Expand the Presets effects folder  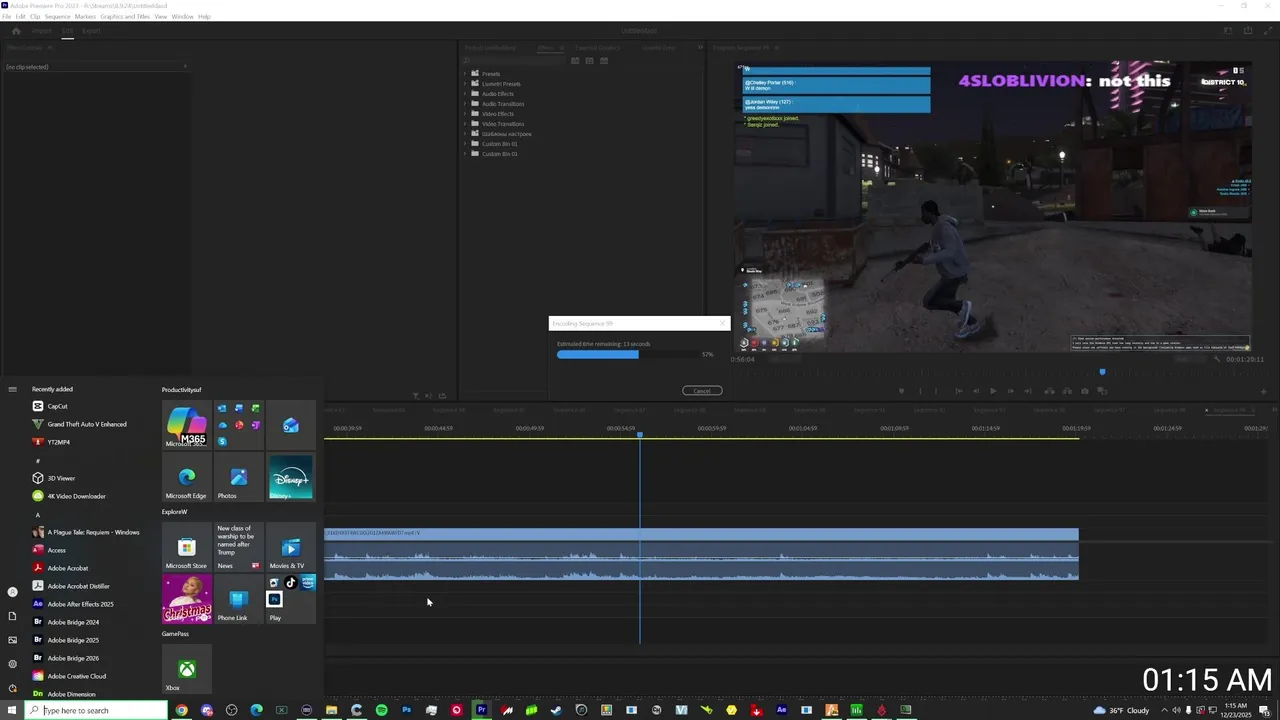[467, 74]
